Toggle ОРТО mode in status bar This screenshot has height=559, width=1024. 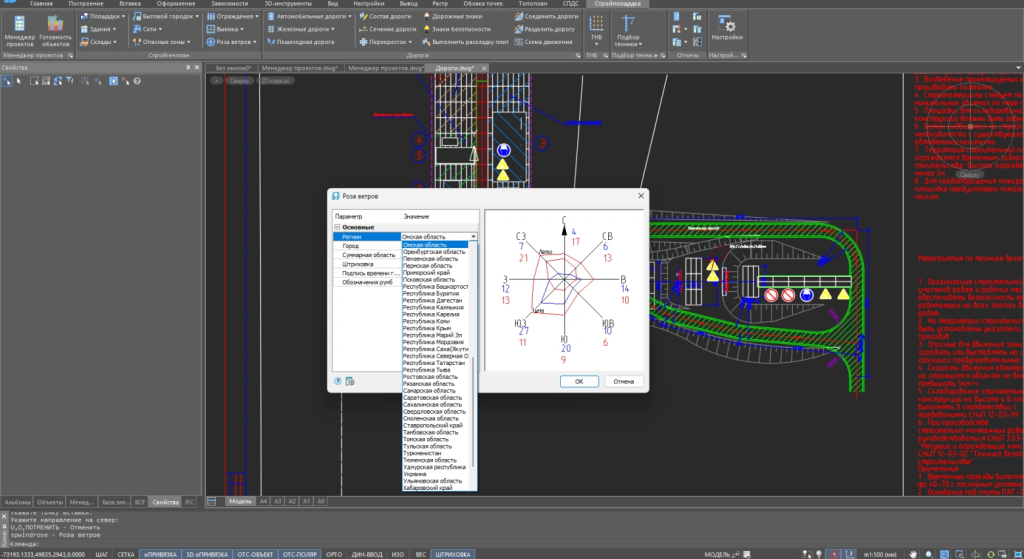335,553
